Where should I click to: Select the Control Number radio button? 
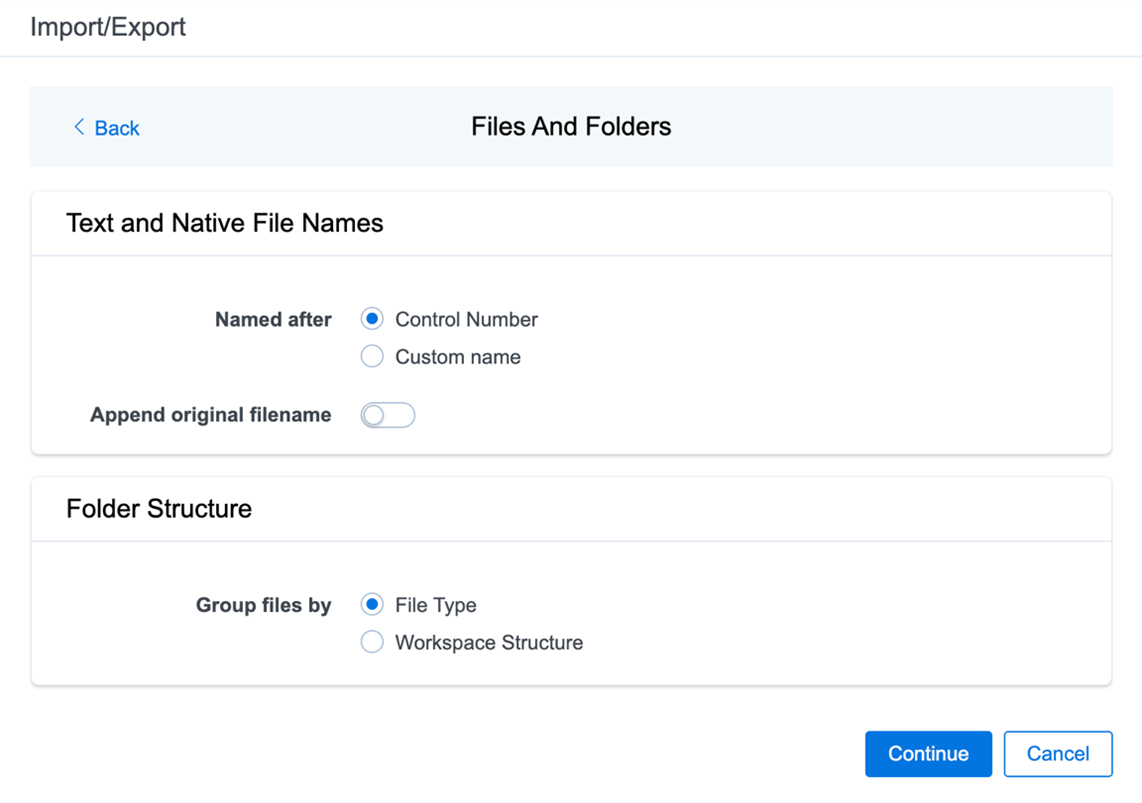pos(372,319)
